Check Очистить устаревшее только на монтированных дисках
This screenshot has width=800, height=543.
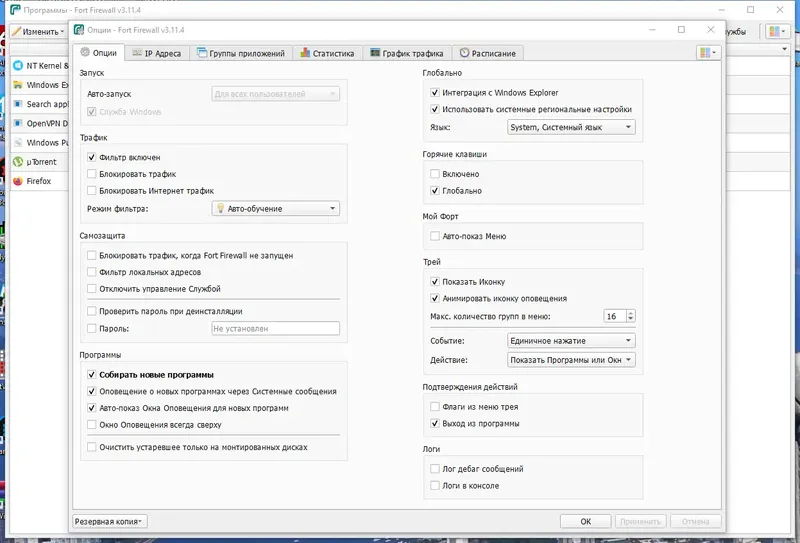point(92,447)
